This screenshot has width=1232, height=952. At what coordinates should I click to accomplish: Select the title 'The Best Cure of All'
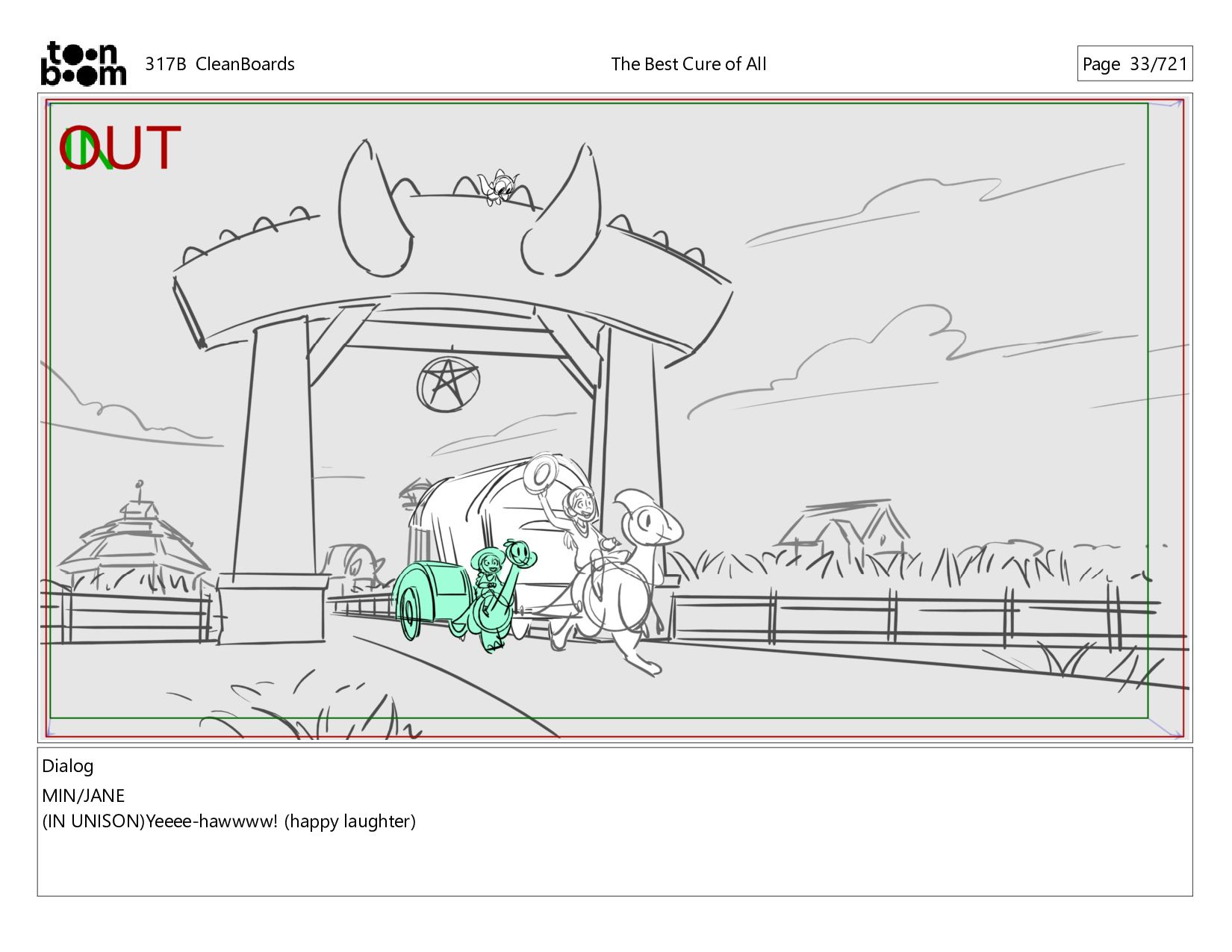click(x=688, y=64)
